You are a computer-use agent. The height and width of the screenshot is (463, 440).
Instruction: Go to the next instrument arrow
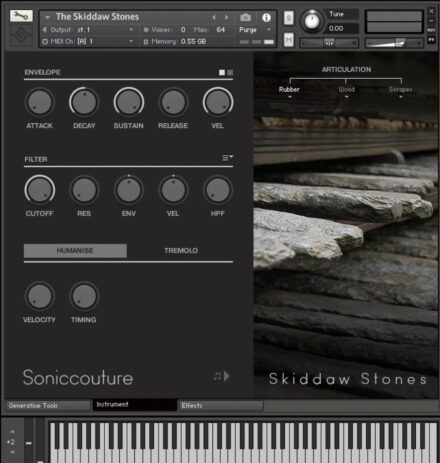click(226, 17)
